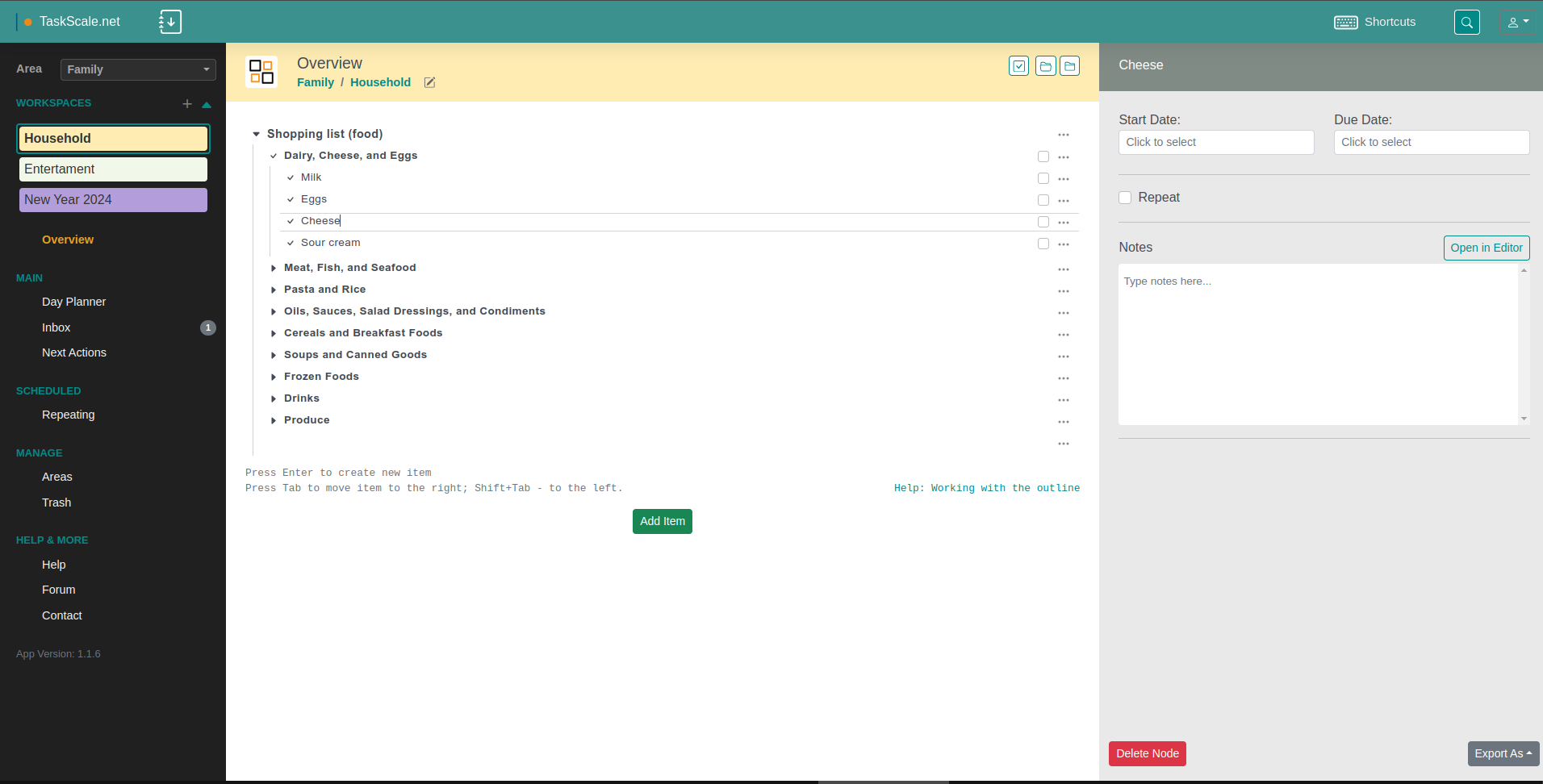Add a new workspace with the plus icon
Image resolution: width=1543 pixels, height=784 pixels.
click(x=186, y=103)
